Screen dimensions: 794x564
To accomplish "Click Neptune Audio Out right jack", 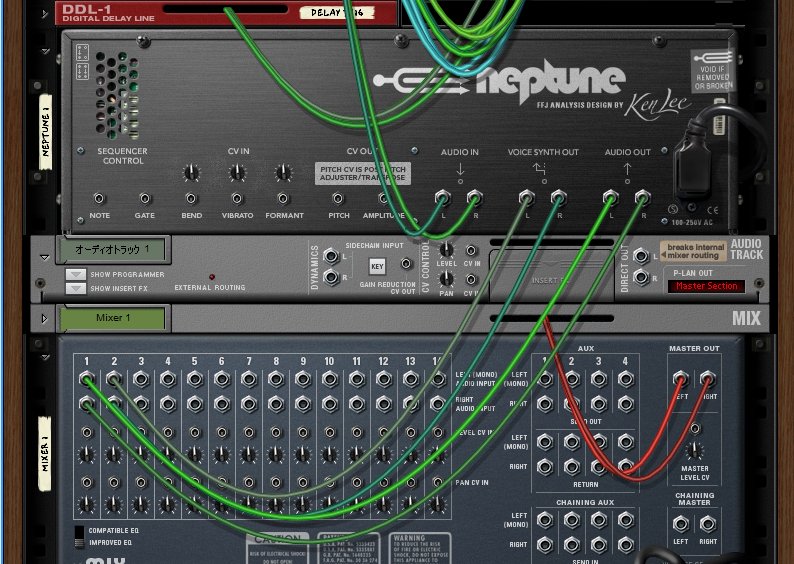I will 643,197.
